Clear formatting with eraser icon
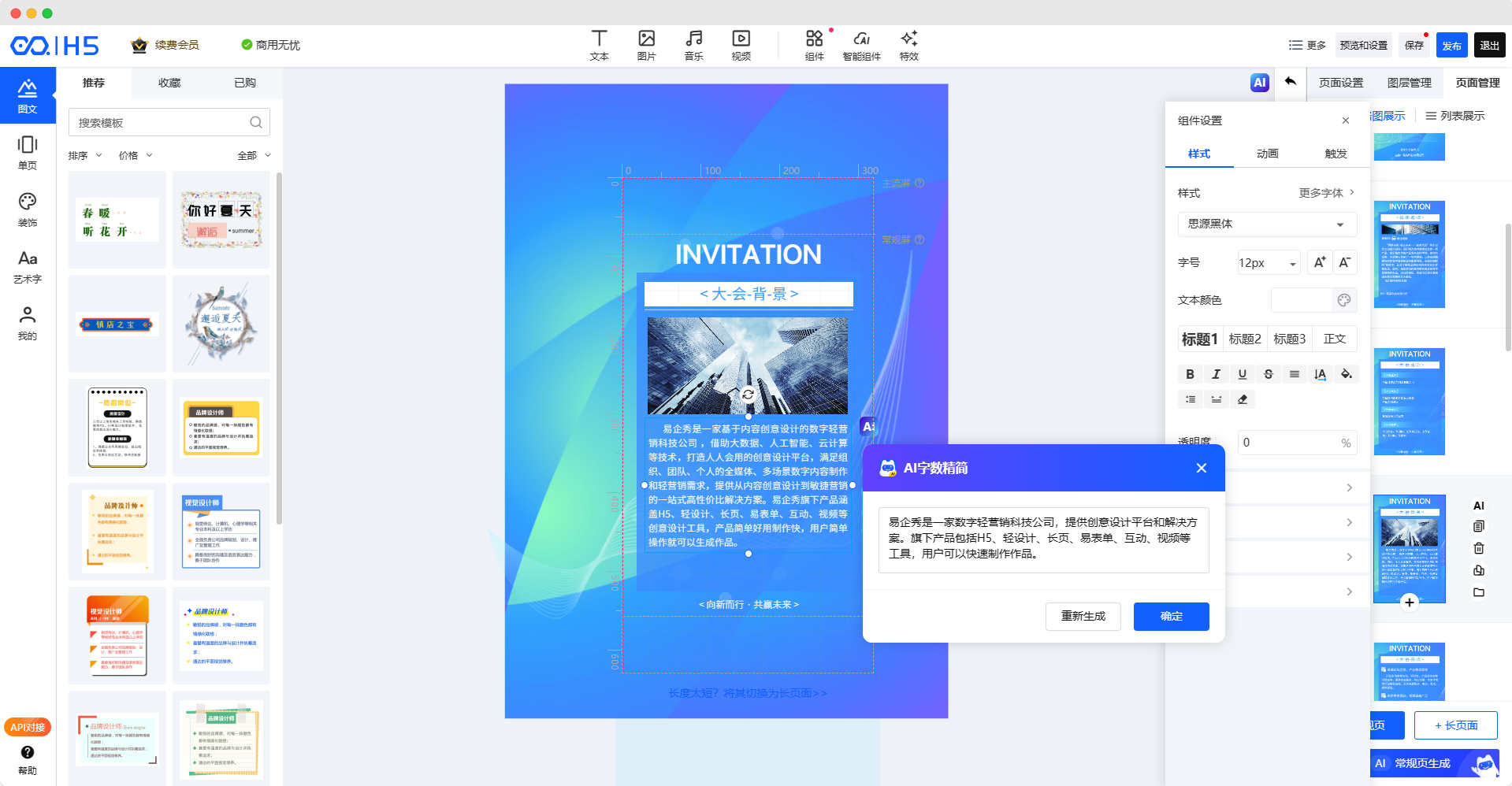This screenshot has width=1512, height=786. coord(1242,399)
